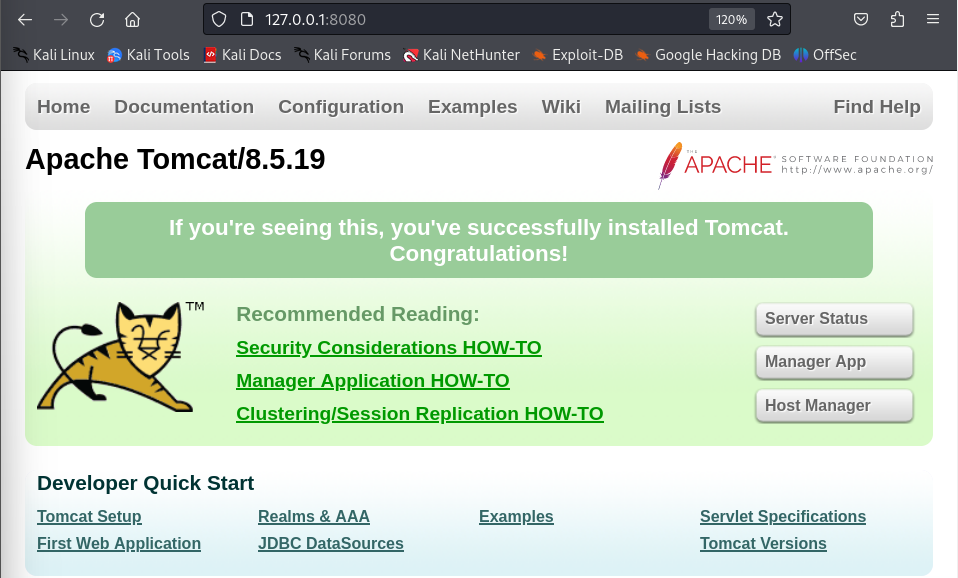The width and height of the screenshot is (958, 578).
Task: Click the successfully installed Tomcat congratulations banner
Action: click(x=479, y=240)
